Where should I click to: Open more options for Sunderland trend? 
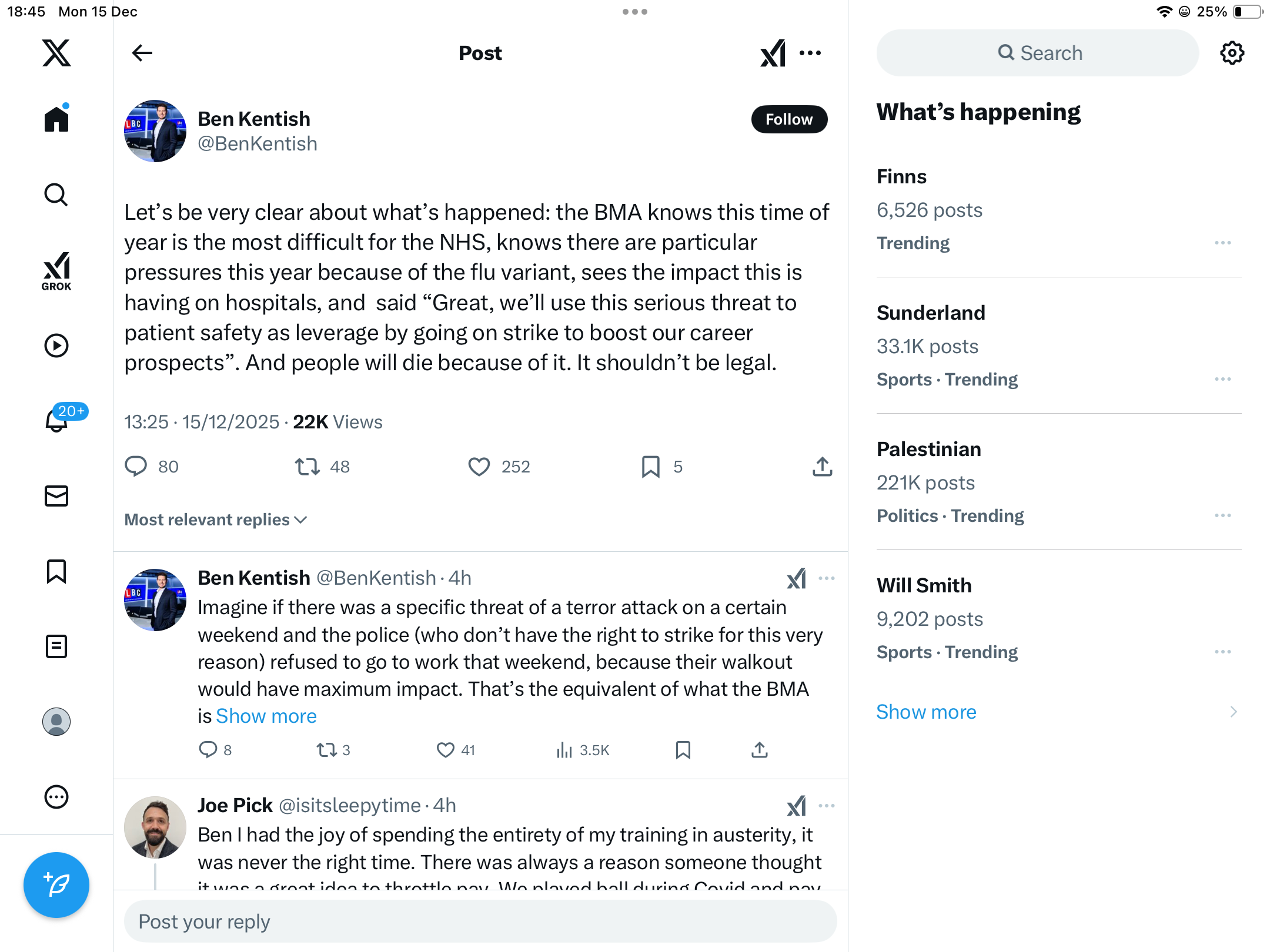1222,379
